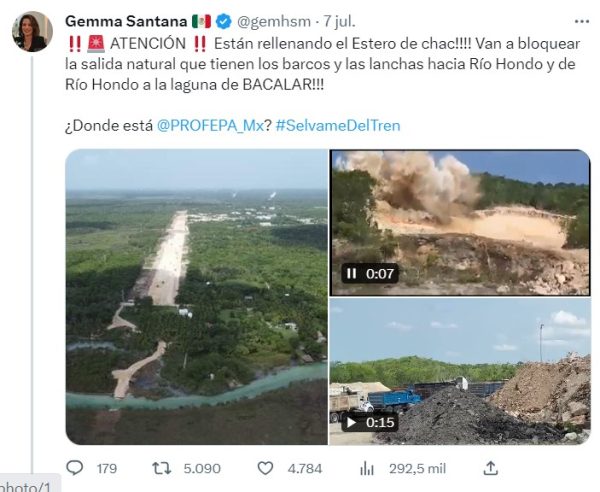Play the dump trucks video thumbnail
Image resolution: width=600 pixels, height=492 pixels.
tap(460, 372)
